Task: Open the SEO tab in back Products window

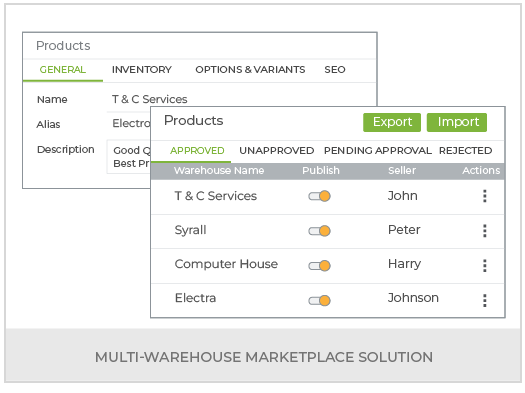Action: tap(335, 70)
